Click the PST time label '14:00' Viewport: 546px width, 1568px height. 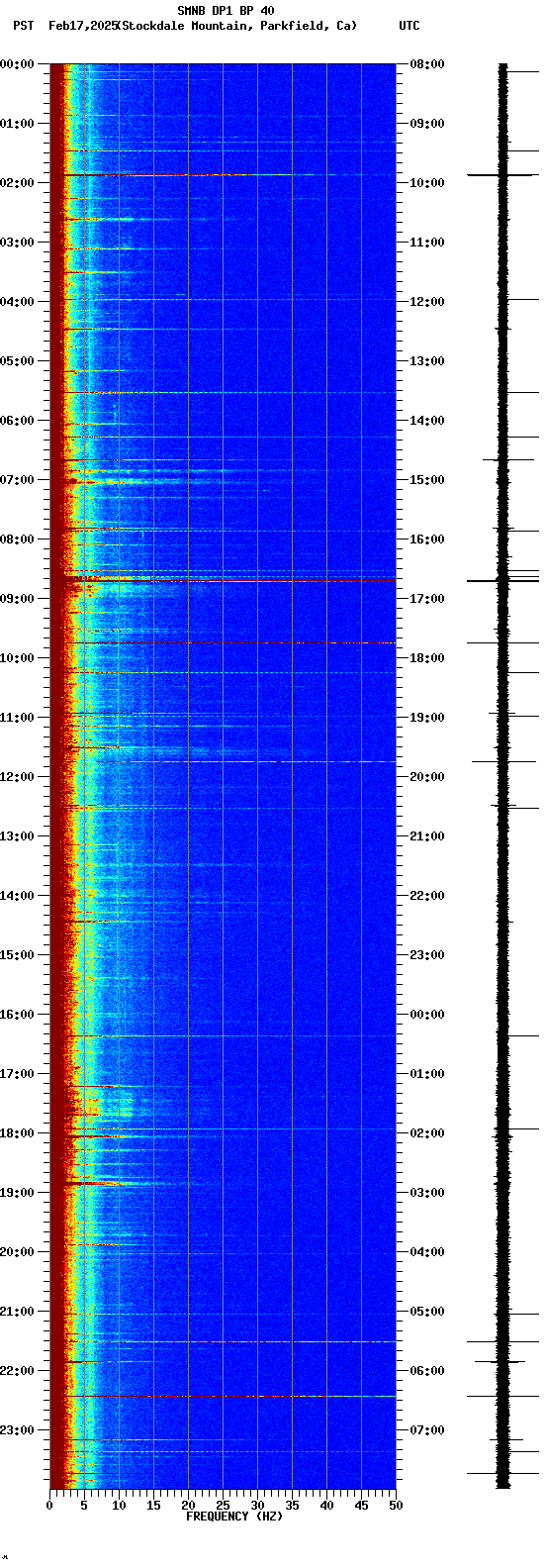point(18,896)
